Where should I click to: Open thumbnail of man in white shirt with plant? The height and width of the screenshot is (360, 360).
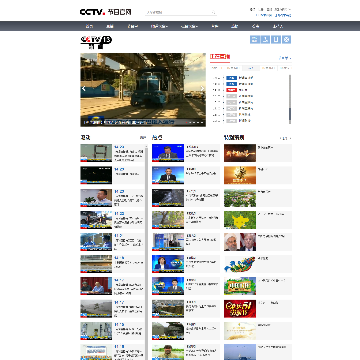[96, 198]
